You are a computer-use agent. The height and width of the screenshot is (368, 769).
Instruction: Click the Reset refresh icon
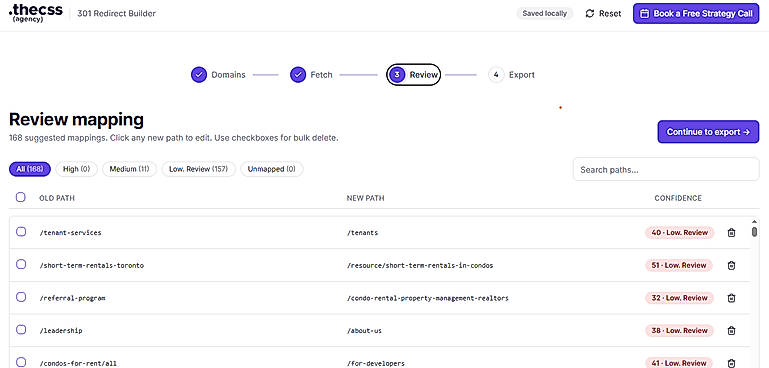point(590,14)
